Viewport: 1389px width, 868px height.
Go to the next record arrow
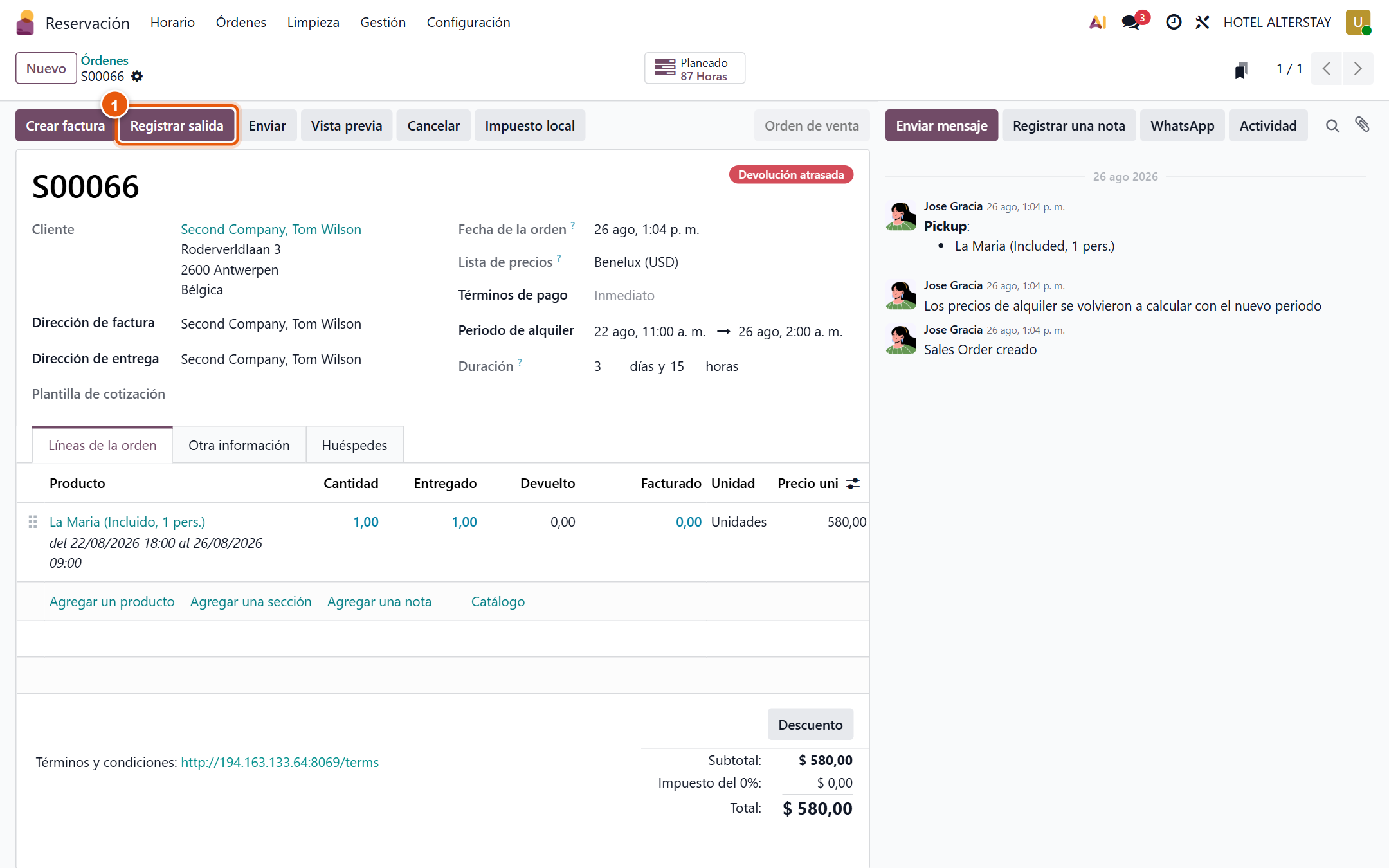pyautogui.click(x=1357, y=69)
